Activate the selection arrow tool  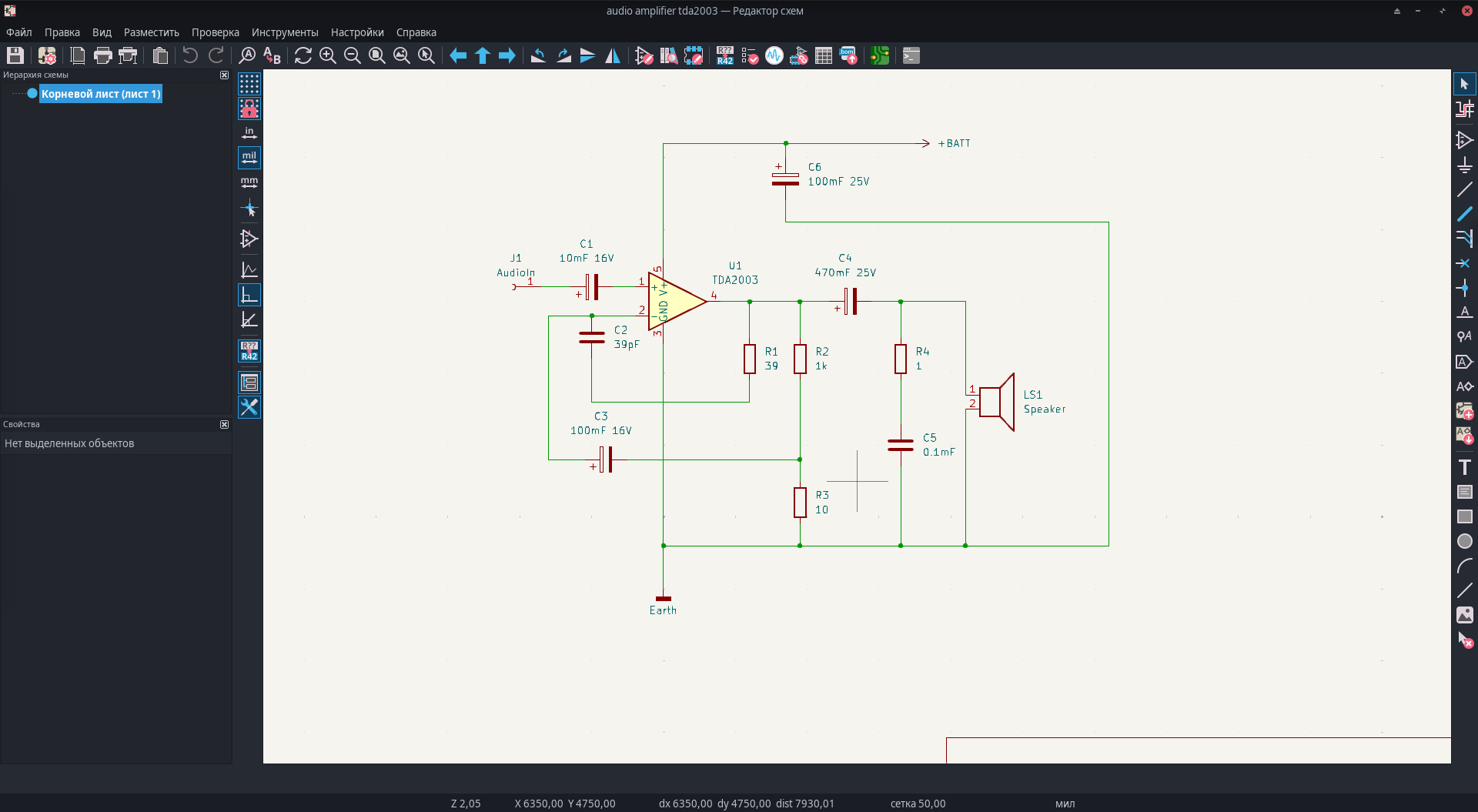[x=1465, y=84]
